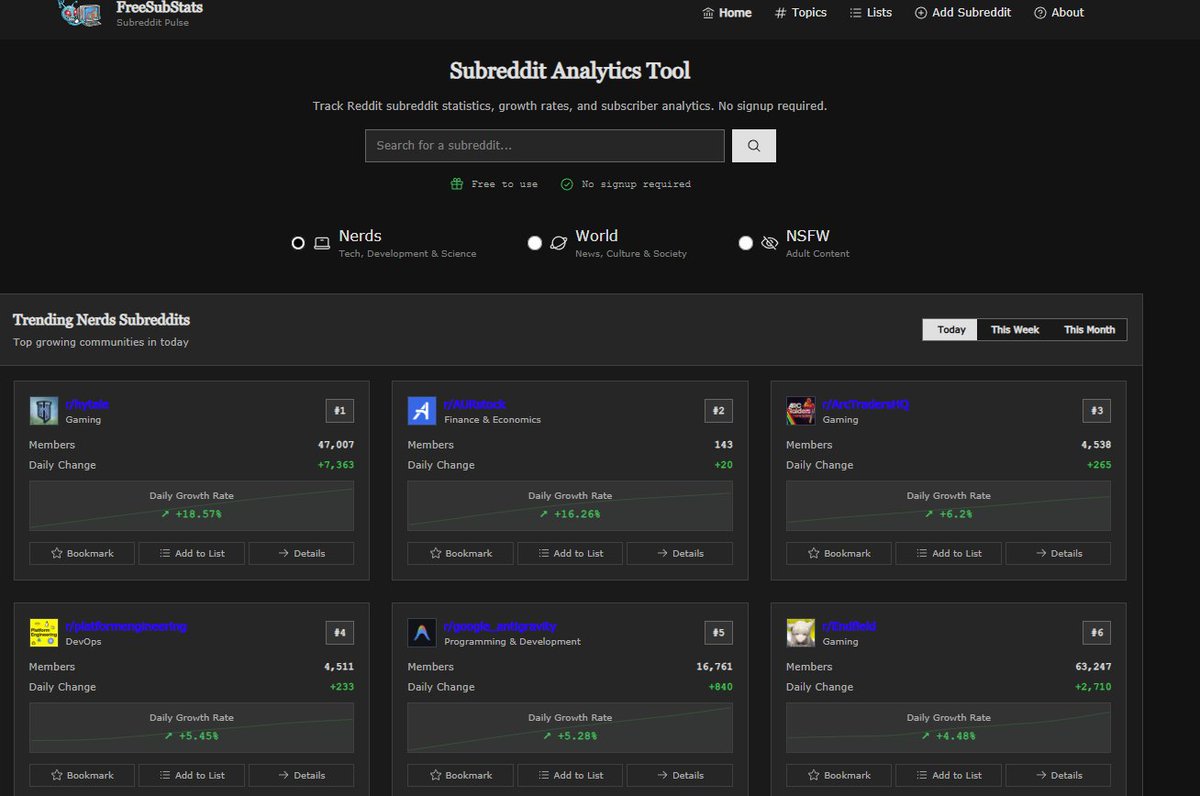This screenshot has height=796, width=1200.
Task: Switch to the Today tab
Action: [x=951, y=330]
